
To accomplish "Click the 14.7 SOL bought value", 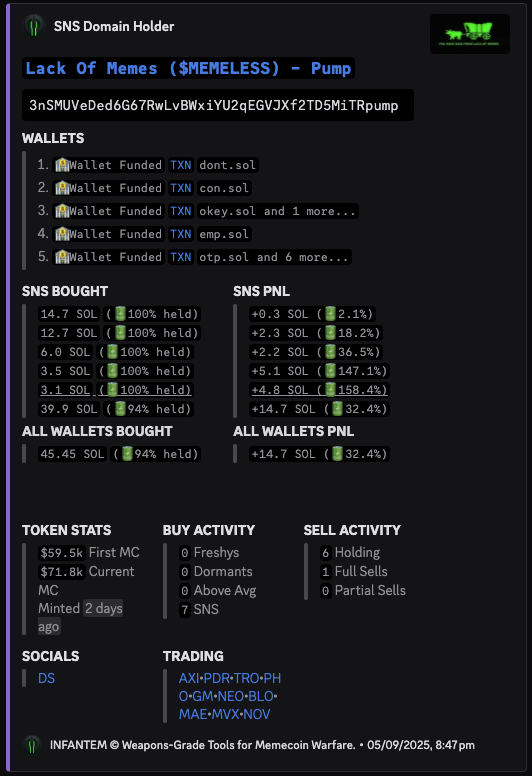I will (x=69, y=314).
